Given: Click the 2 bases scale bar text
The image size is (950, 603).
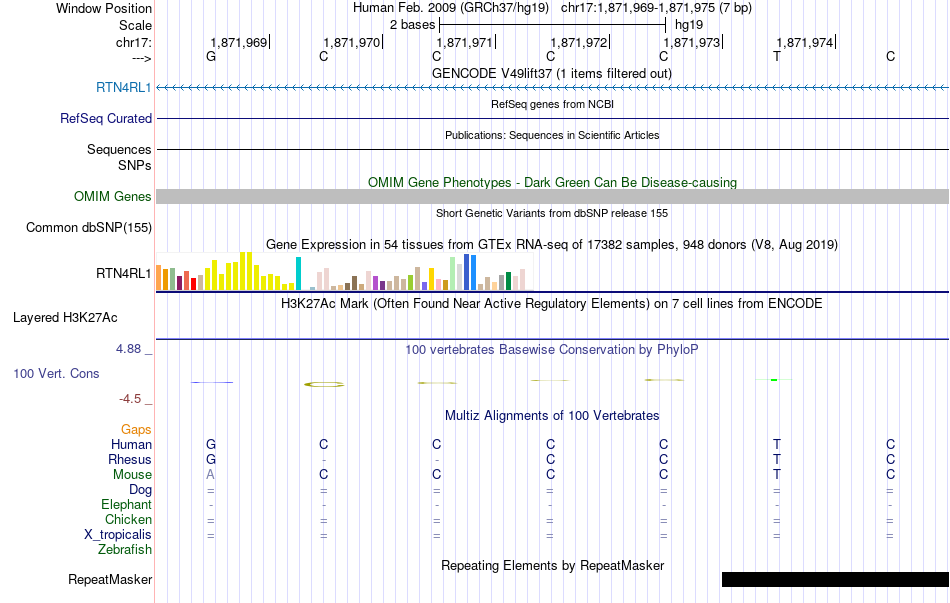Looking at the screenshot, I should coord(413,25).
